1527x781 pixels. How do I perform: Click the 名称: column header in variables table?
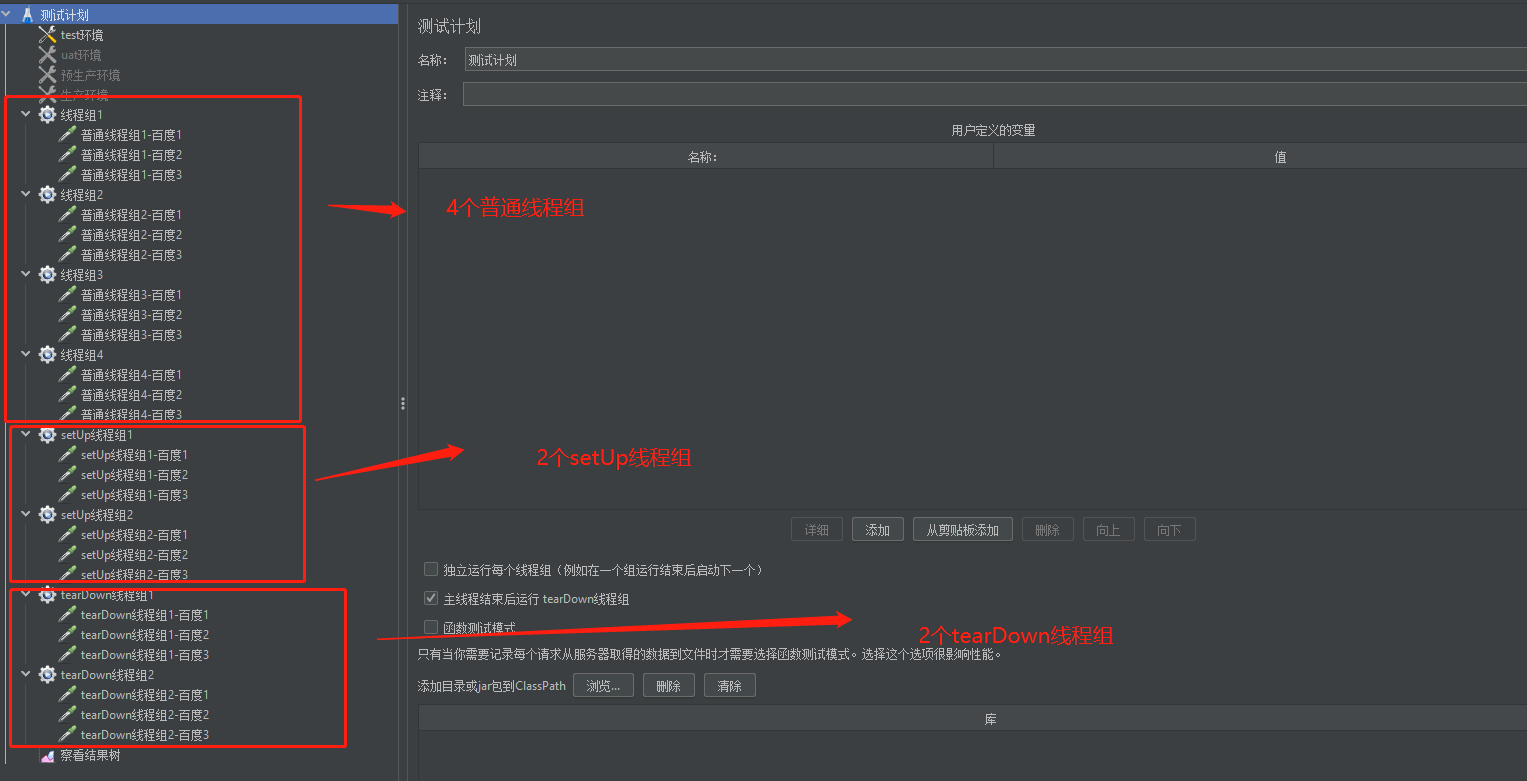706,157
